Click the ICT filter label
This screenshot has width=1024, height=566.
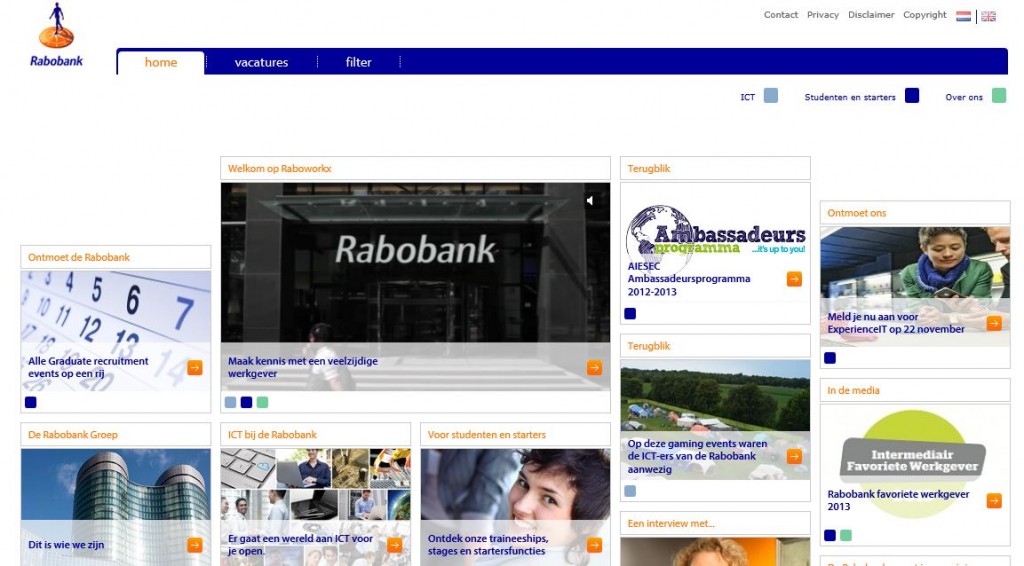tap(748, 97)
